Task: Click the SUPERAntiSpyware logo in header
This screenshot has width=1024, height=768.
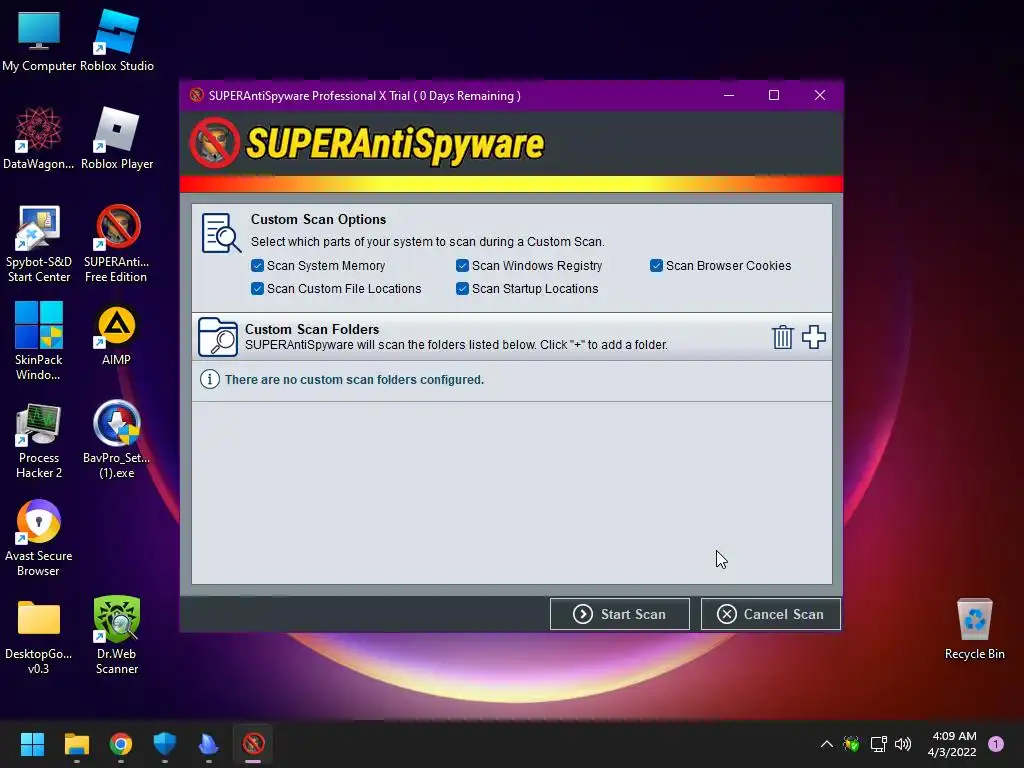Action: tap(367, 143)
